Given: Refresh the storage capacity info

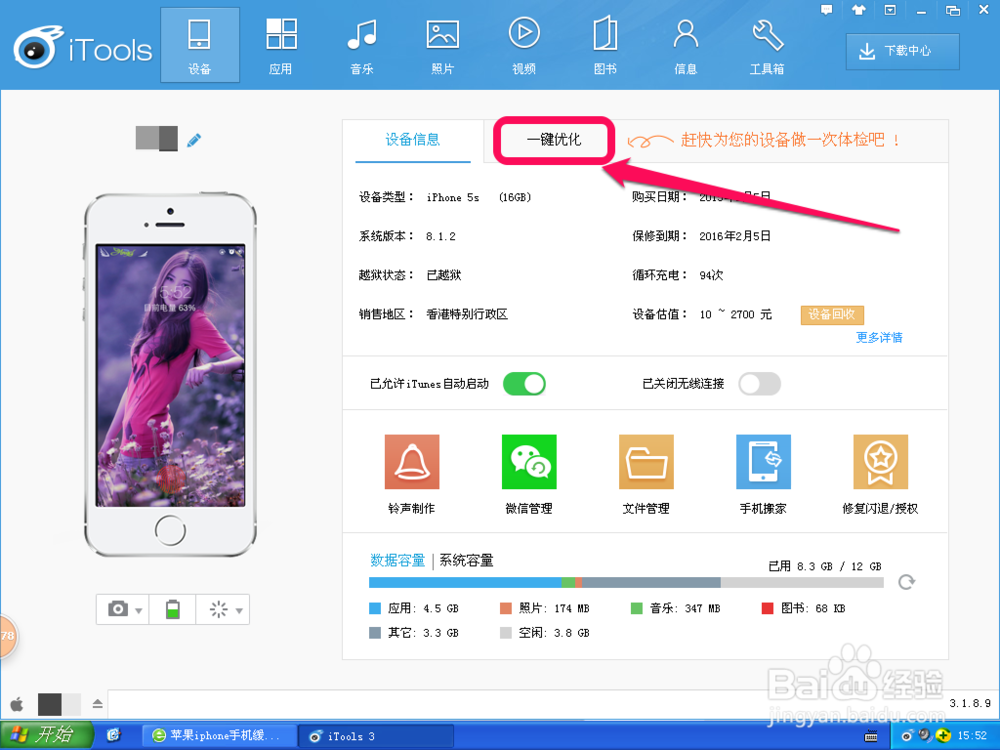Looking at the screenshot, I should coord(906,582).
